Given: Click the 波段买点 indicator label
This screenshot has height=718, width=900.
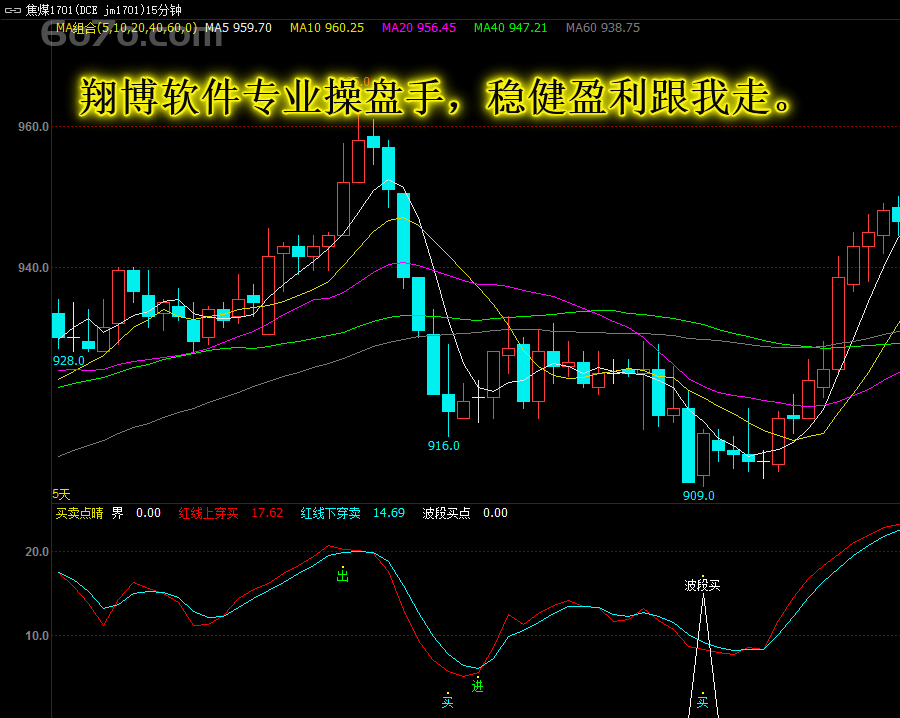Looking at the screenshot, I should [447, 513].
